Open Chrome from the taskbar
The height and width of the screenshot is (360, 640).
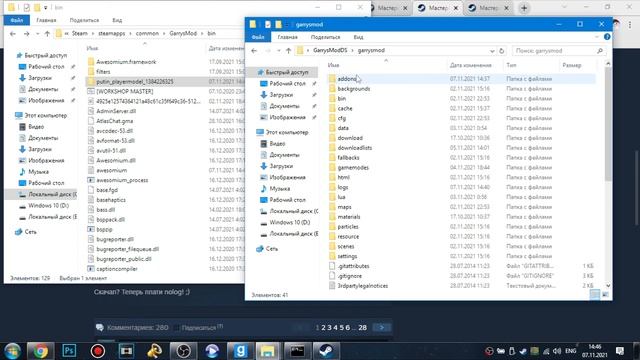(x=40, y=351)
